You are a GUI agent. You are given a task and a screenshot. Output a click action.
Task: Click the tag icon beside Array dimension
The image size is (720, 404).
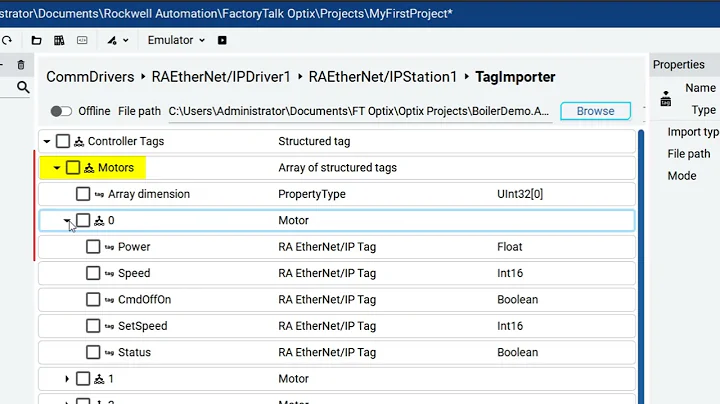99,194
